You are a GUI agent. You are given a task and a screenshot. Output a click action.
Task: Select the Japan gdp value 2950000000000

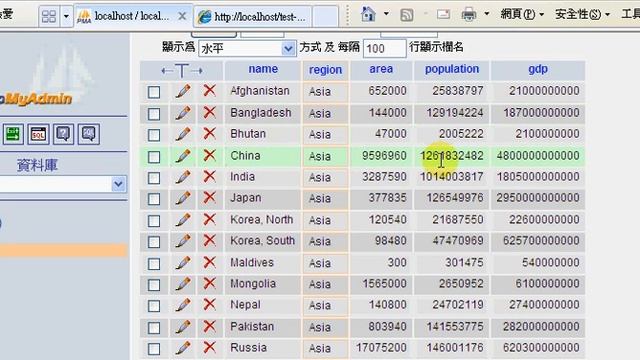(x=538, y=198)
